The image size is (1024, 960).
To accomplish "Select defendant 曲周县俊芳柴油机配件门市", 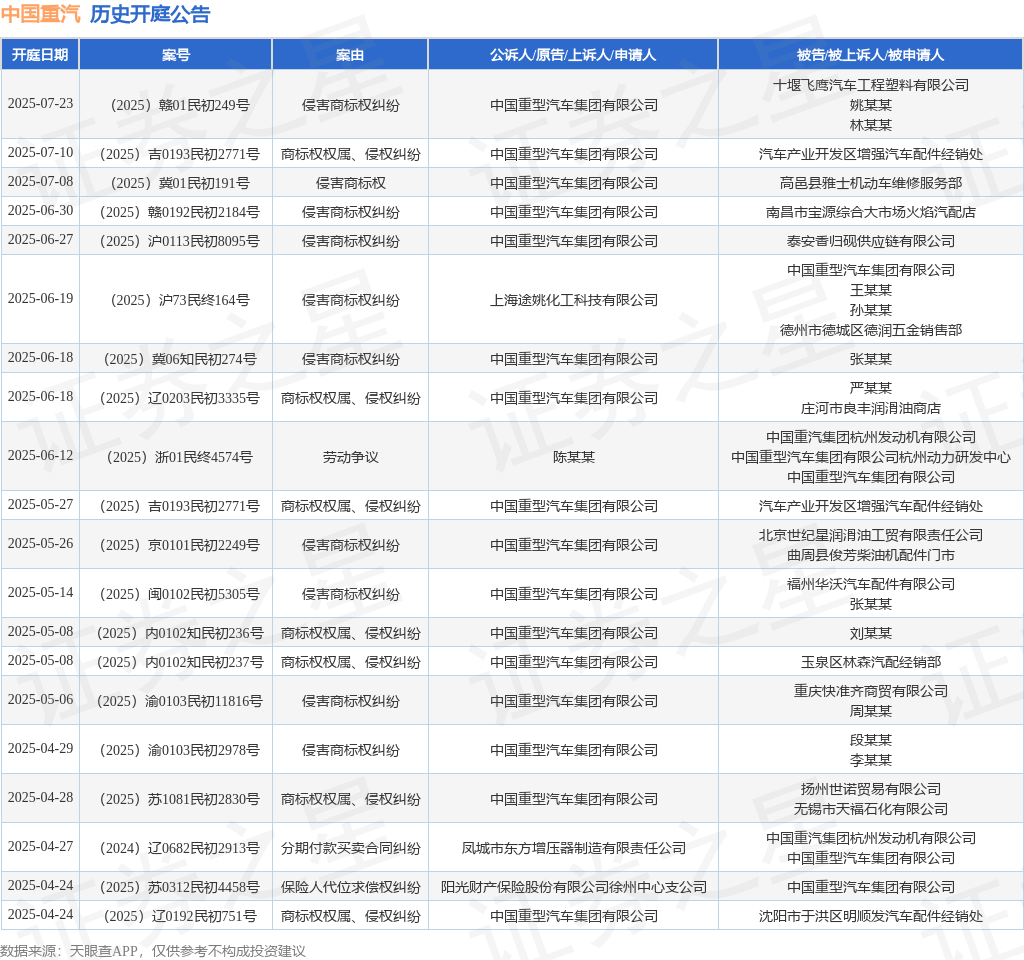I will click(871, 555).
